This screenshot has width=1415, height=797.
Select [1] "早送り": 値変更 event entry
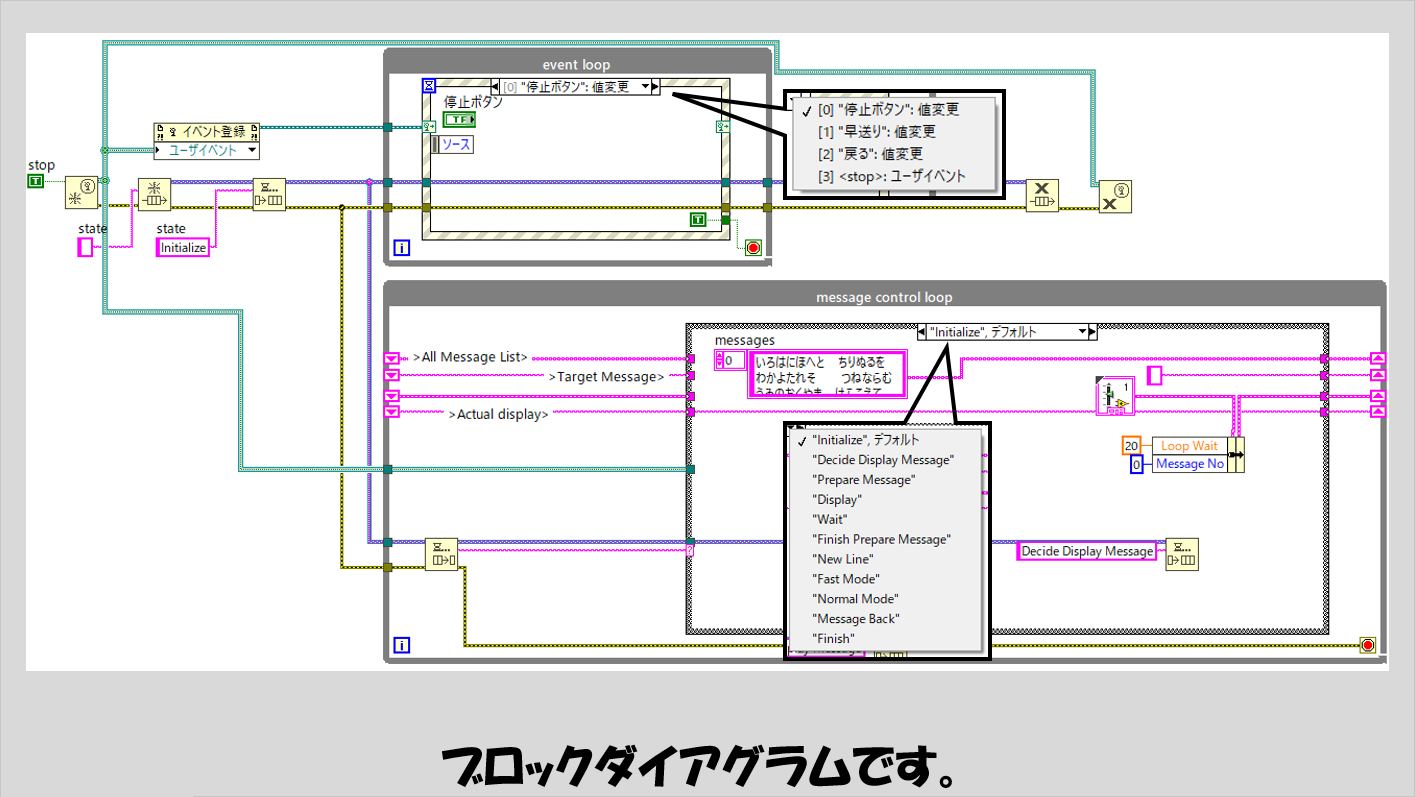click(876, 132)
